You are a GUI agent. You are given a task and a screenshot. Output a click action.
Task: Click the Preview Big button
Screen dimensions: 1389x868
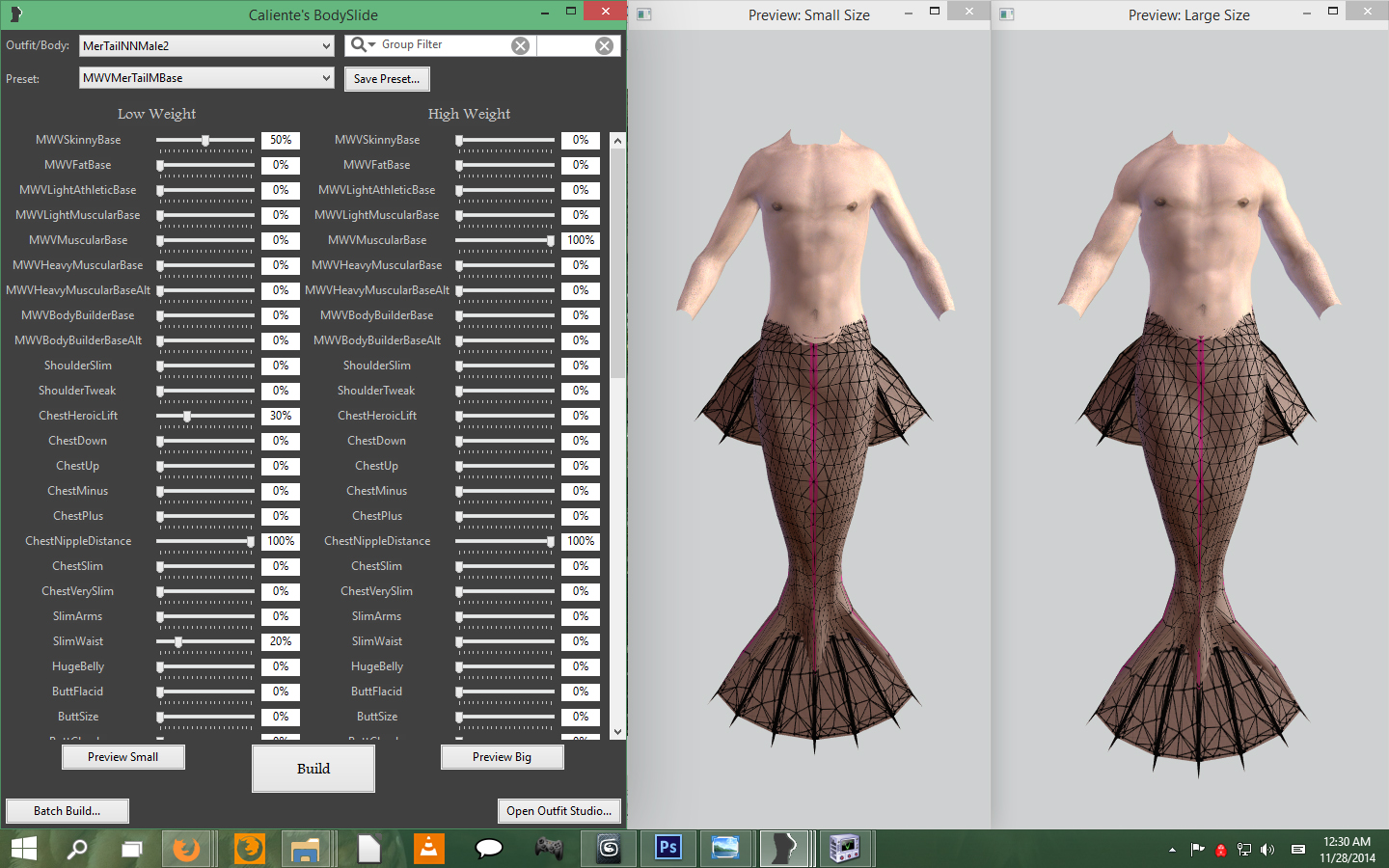click(x=503, y=757)
